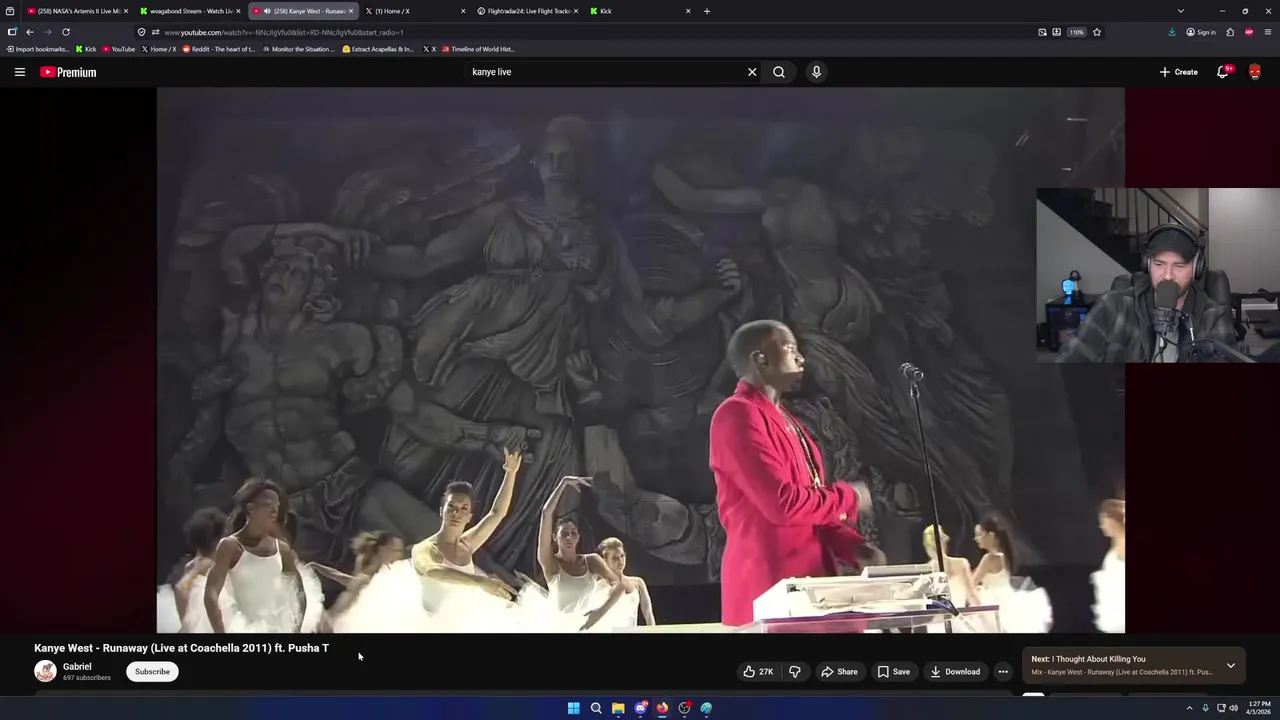Save the video to a playlist
The image size is (1280, 720).
[x=894, y=672]
